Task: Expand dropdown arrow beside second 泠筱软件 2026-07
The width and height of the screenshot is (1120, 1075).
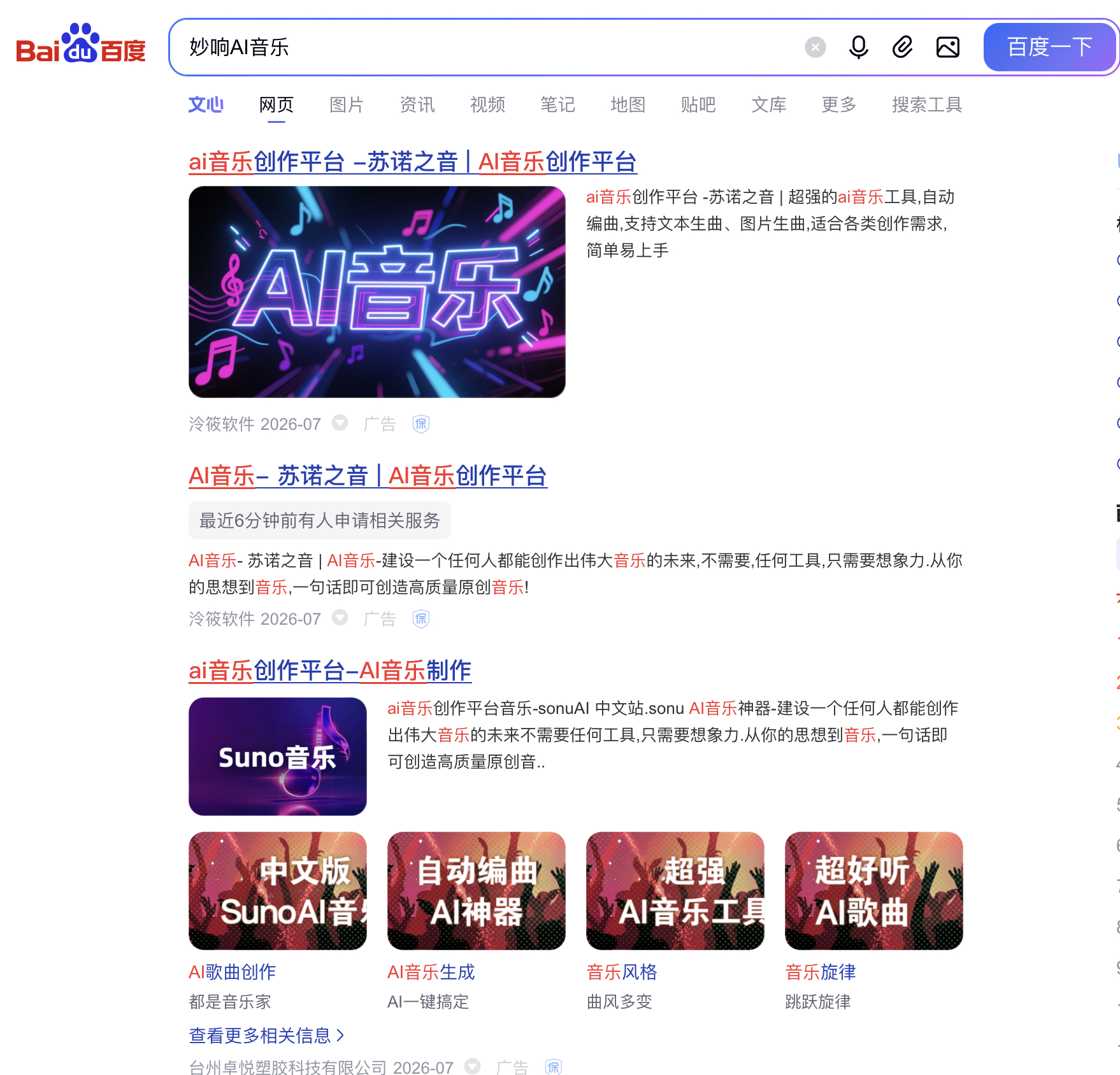Action: pos(340,618)
